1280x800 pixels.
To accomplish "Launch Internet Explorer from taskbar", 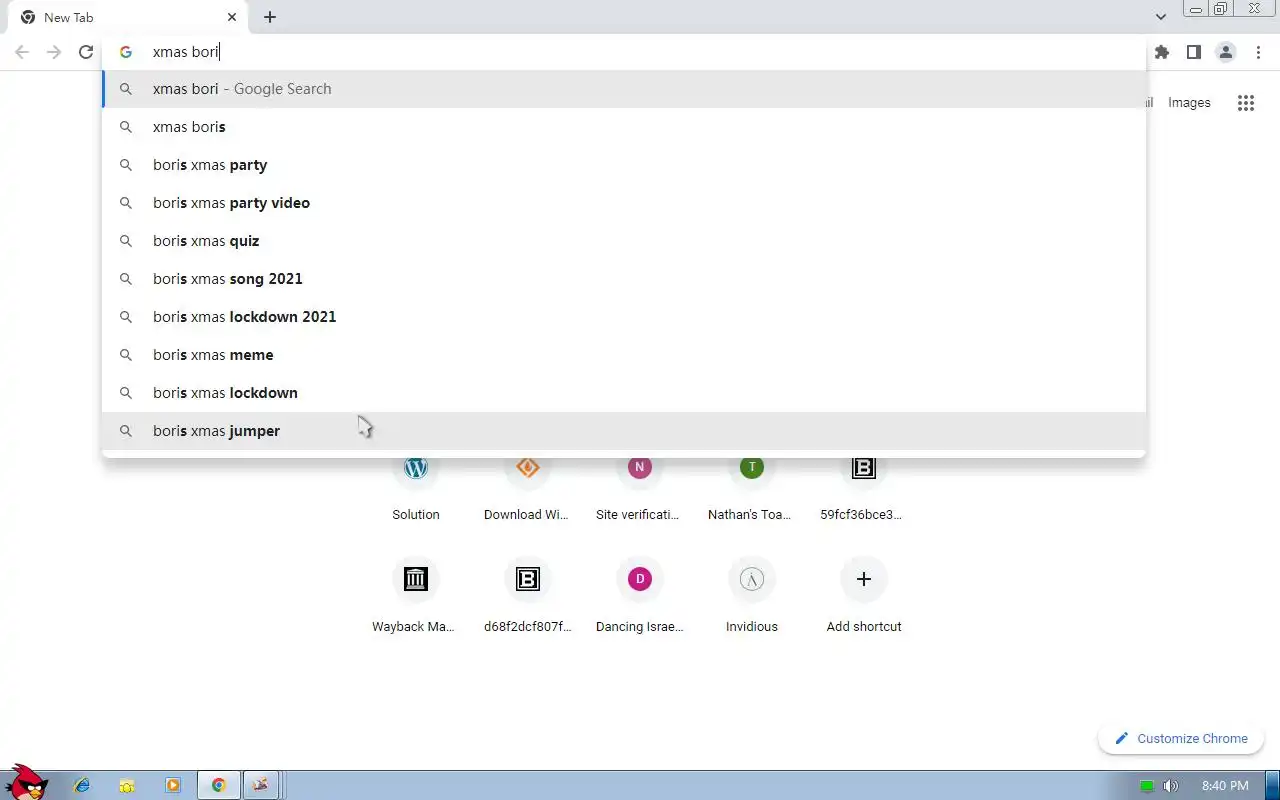I will [x=82, y=786].
